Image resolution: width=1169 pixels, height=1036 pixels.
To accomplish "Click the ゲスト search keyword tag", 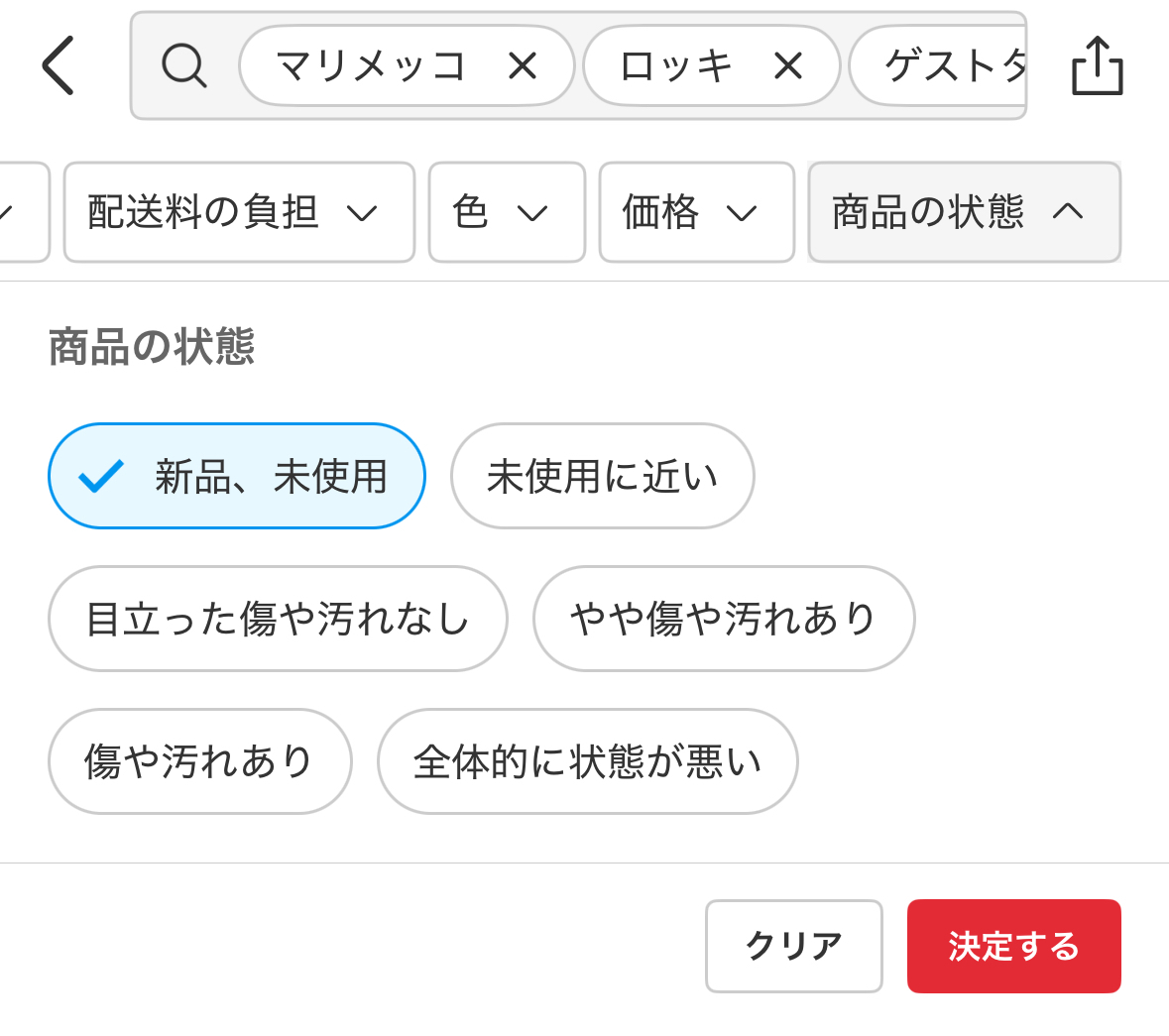I will tap(952, 66).
